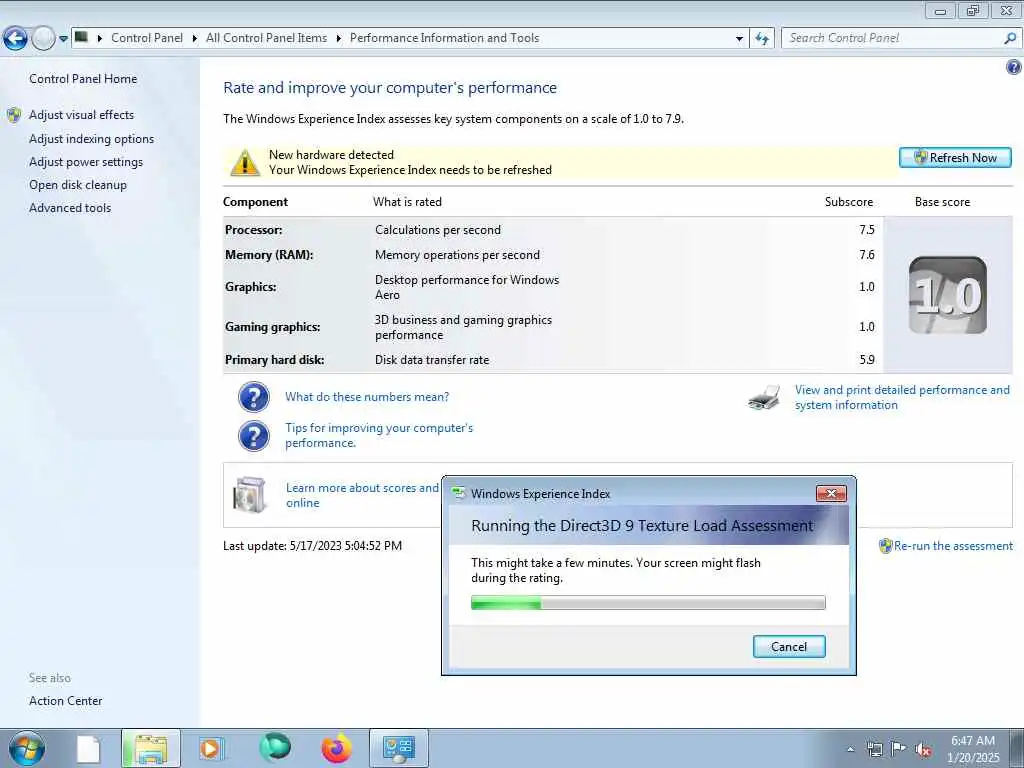Click the 7.5 processor subscore
1024x768 pixels.
(x=867, y=230)
